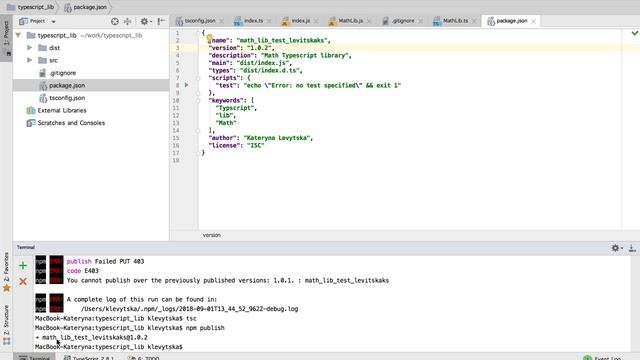Close the package.json editor tab

tap(533, 21)
